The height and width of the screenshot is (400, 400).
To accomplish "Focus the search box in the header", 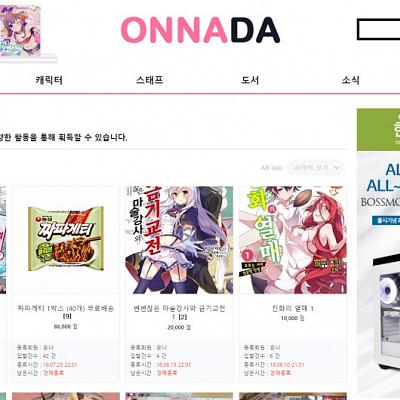I will pos(378,29).
